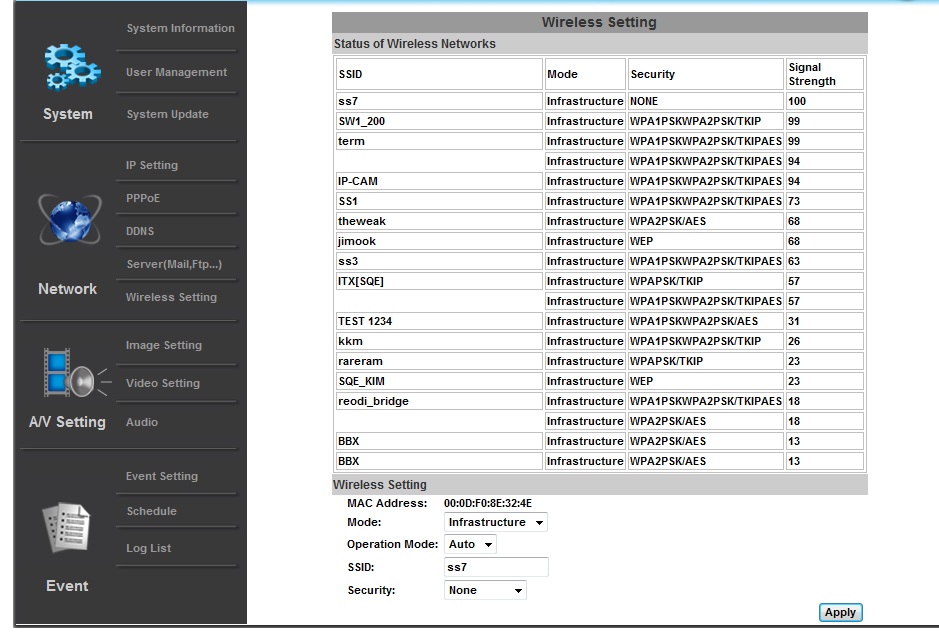Navigate to PPPoE settings
939x641 pixels.
point(143,198)
